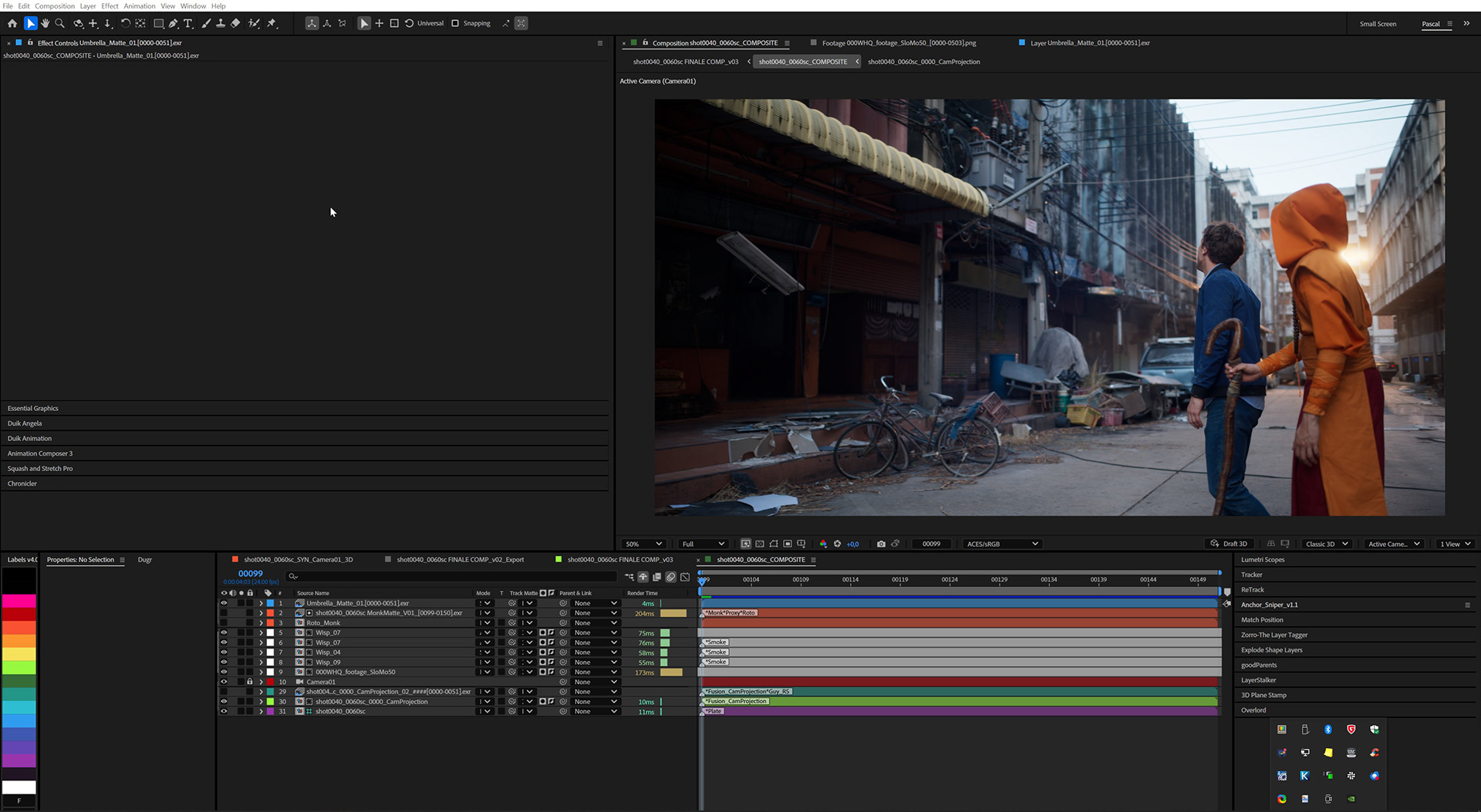Take a snapshot with camera icon
Image resolution: width=1481 pixels, height=812 pixels.
[x=881, y=544]
